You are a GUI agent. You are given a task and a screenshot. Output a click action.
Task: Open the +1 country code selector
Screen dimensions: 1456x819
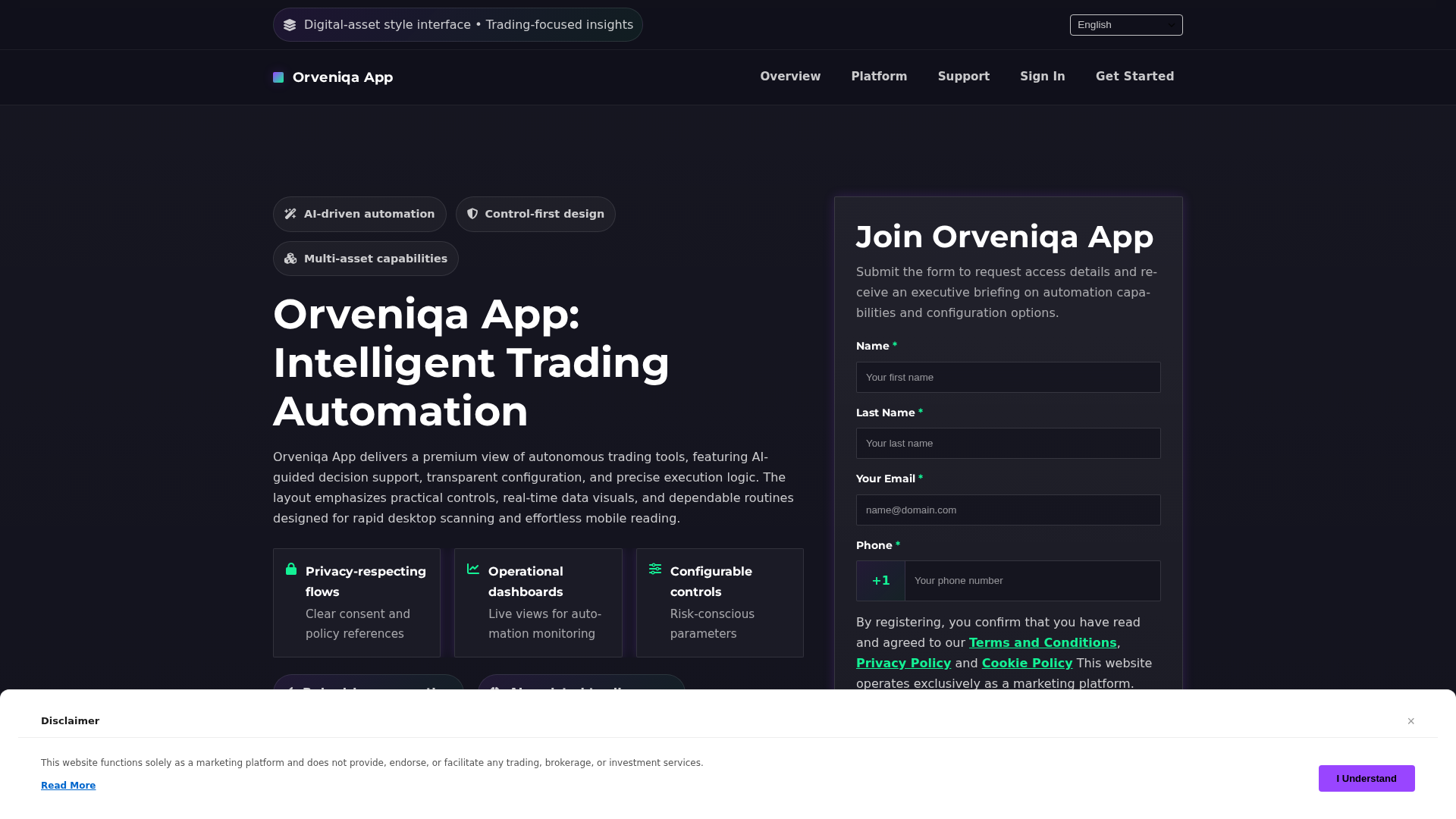880,581
